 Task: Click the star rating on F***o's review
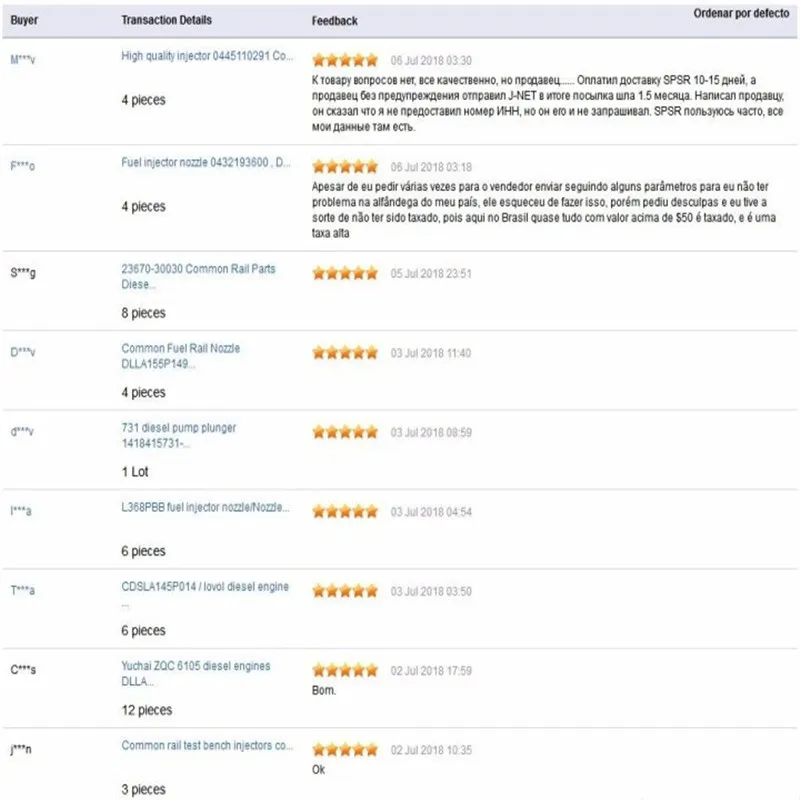tap(345, 166)
